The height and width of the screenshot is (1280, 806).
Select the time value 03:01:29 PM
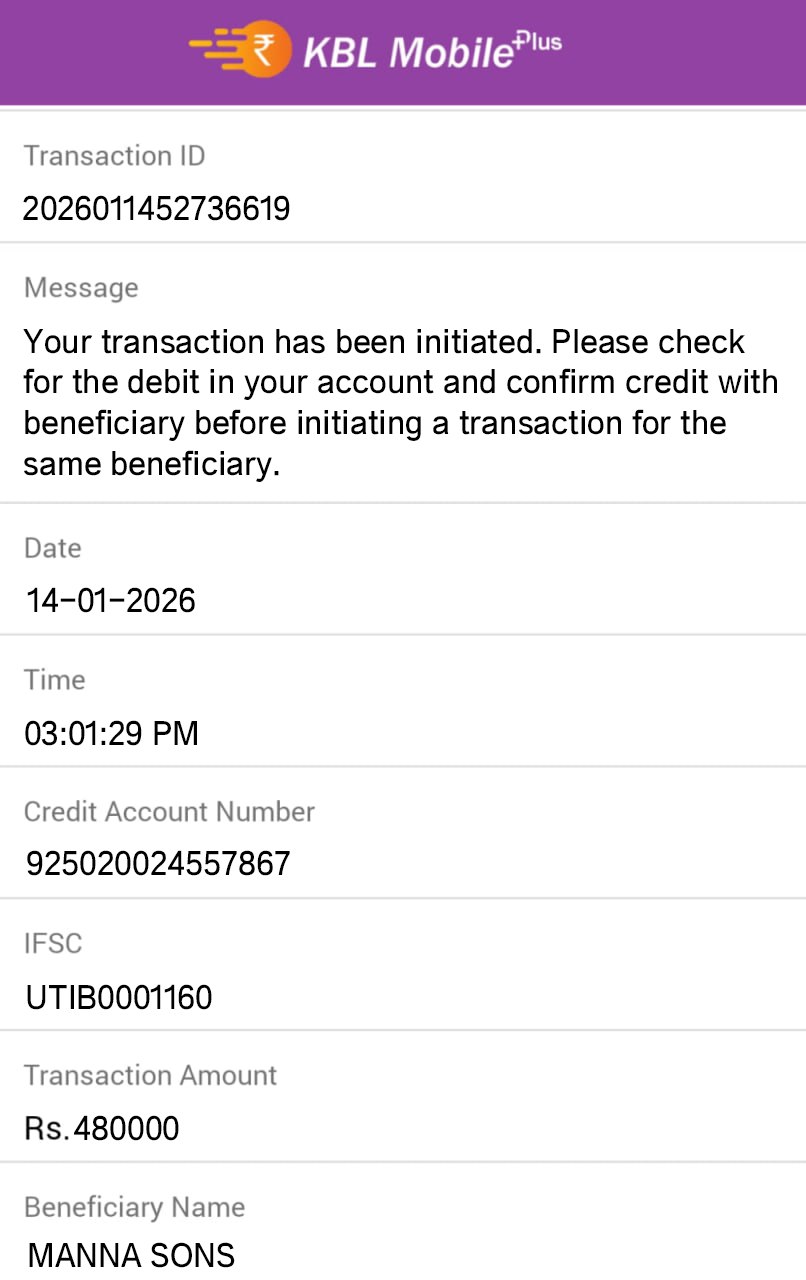pyautogui.click(x=111, y=734)
